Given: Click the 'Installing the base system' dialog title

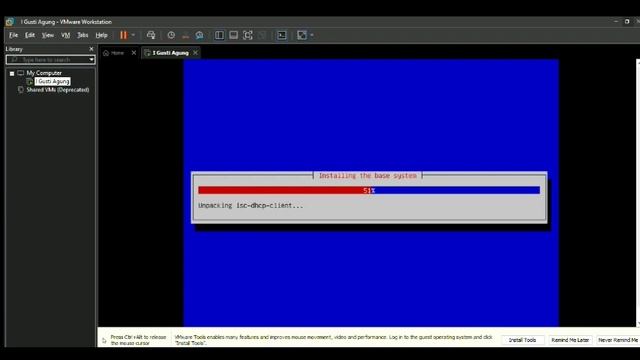Looking at the screenshot, I should tap(368, 176).
